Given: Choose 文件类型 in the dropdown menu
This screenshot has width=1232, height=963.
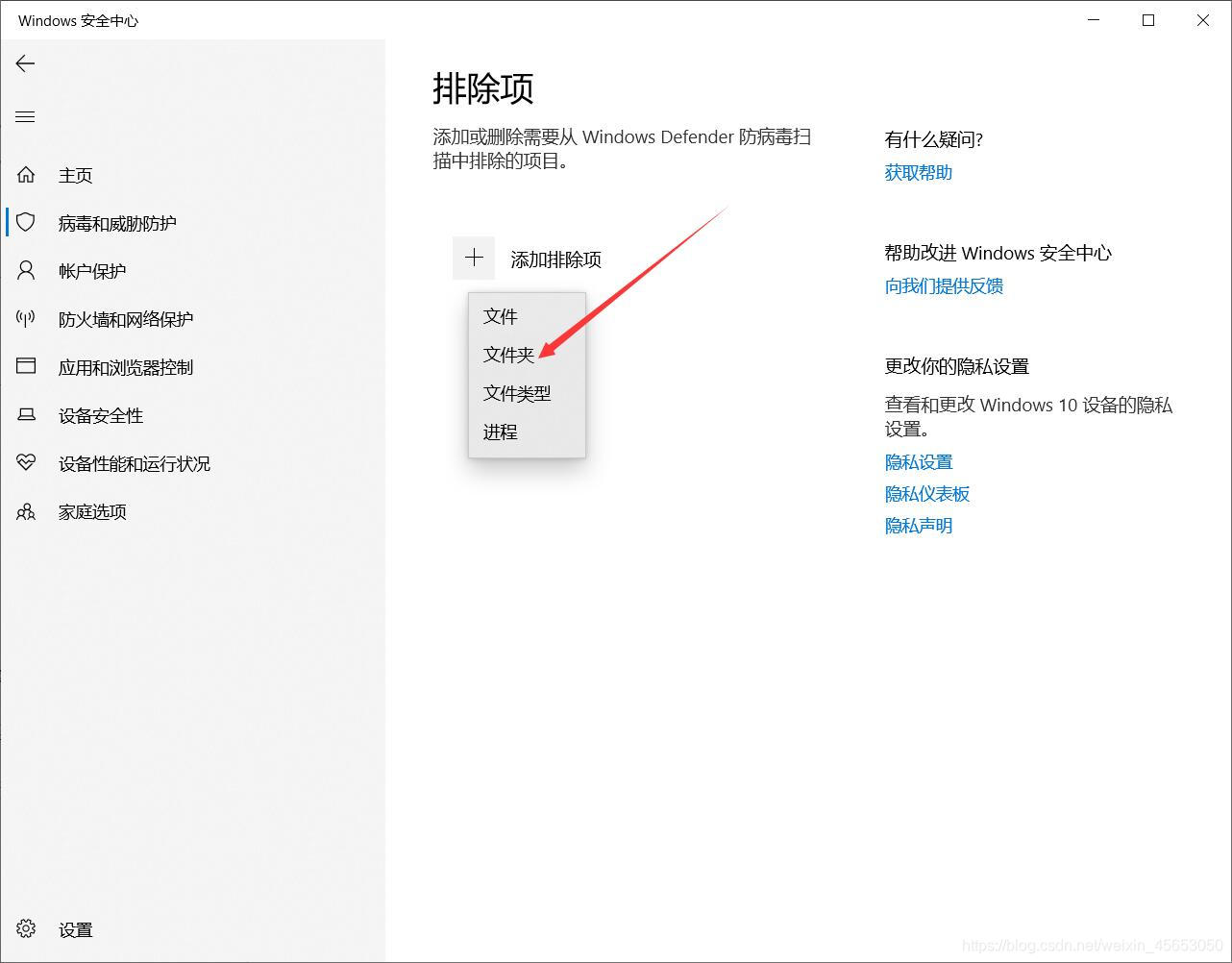Looking at the screenshot, I should click(527, 393).
